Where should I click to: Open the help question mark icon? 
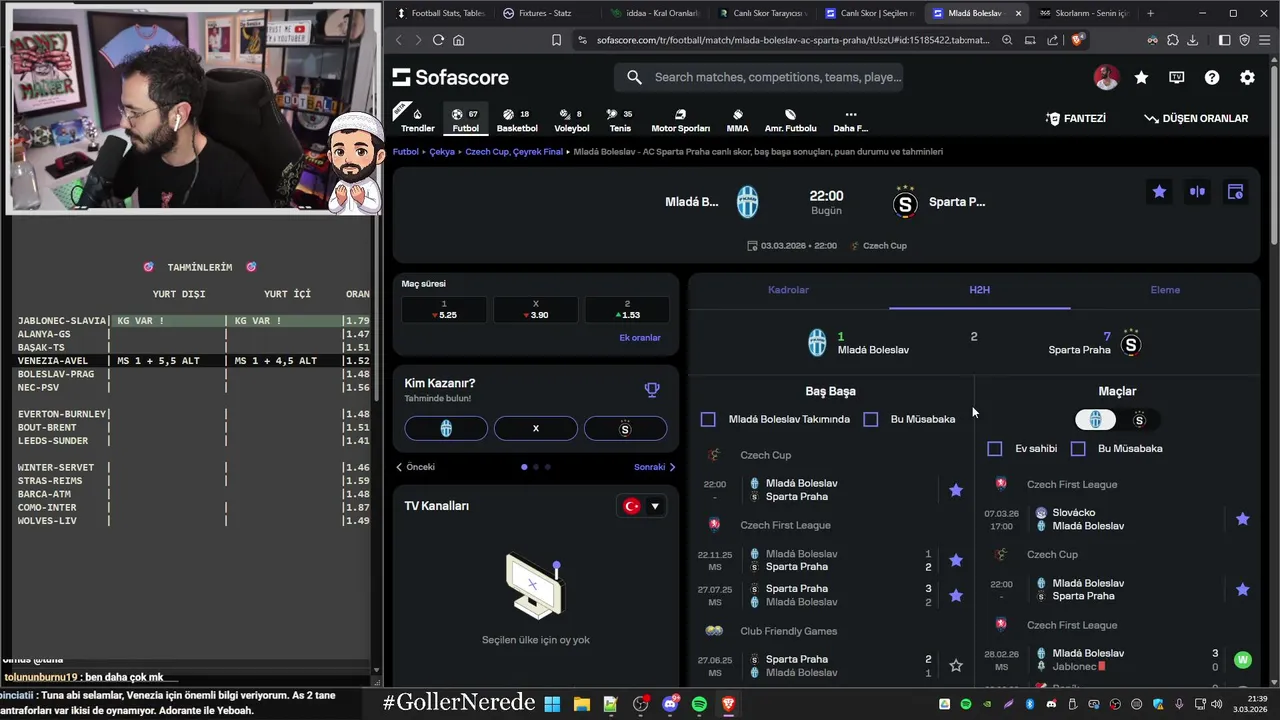1212,77
